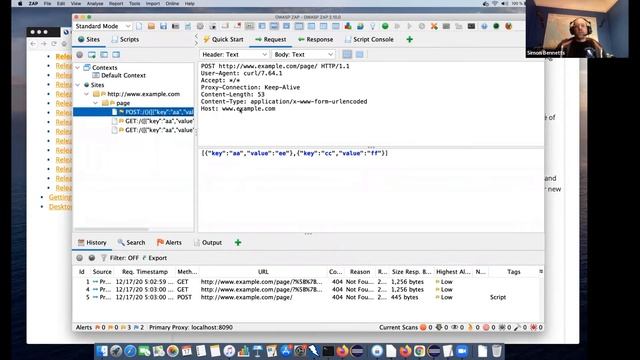This screenshot has width=640, height=360.
Task: Click the funnel filter icon in History toolbar
Action: [x=104, y=258]
